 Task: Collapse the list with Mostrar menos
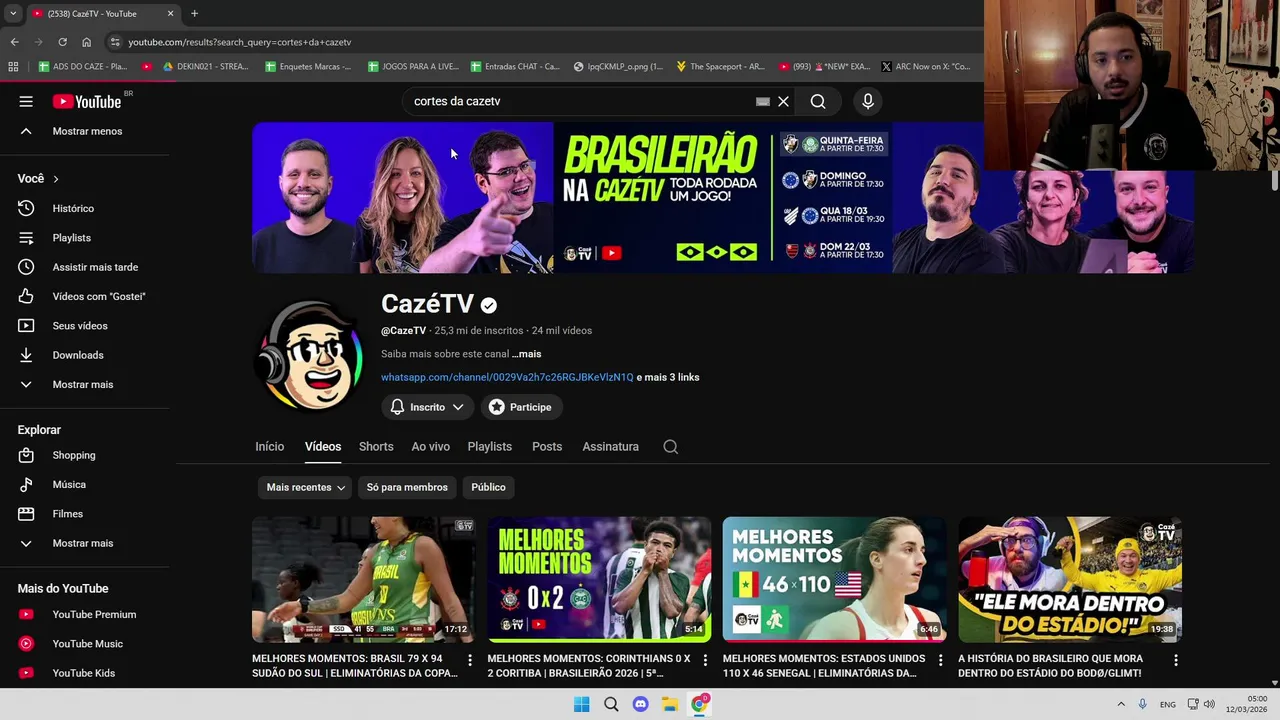[85, 131]
